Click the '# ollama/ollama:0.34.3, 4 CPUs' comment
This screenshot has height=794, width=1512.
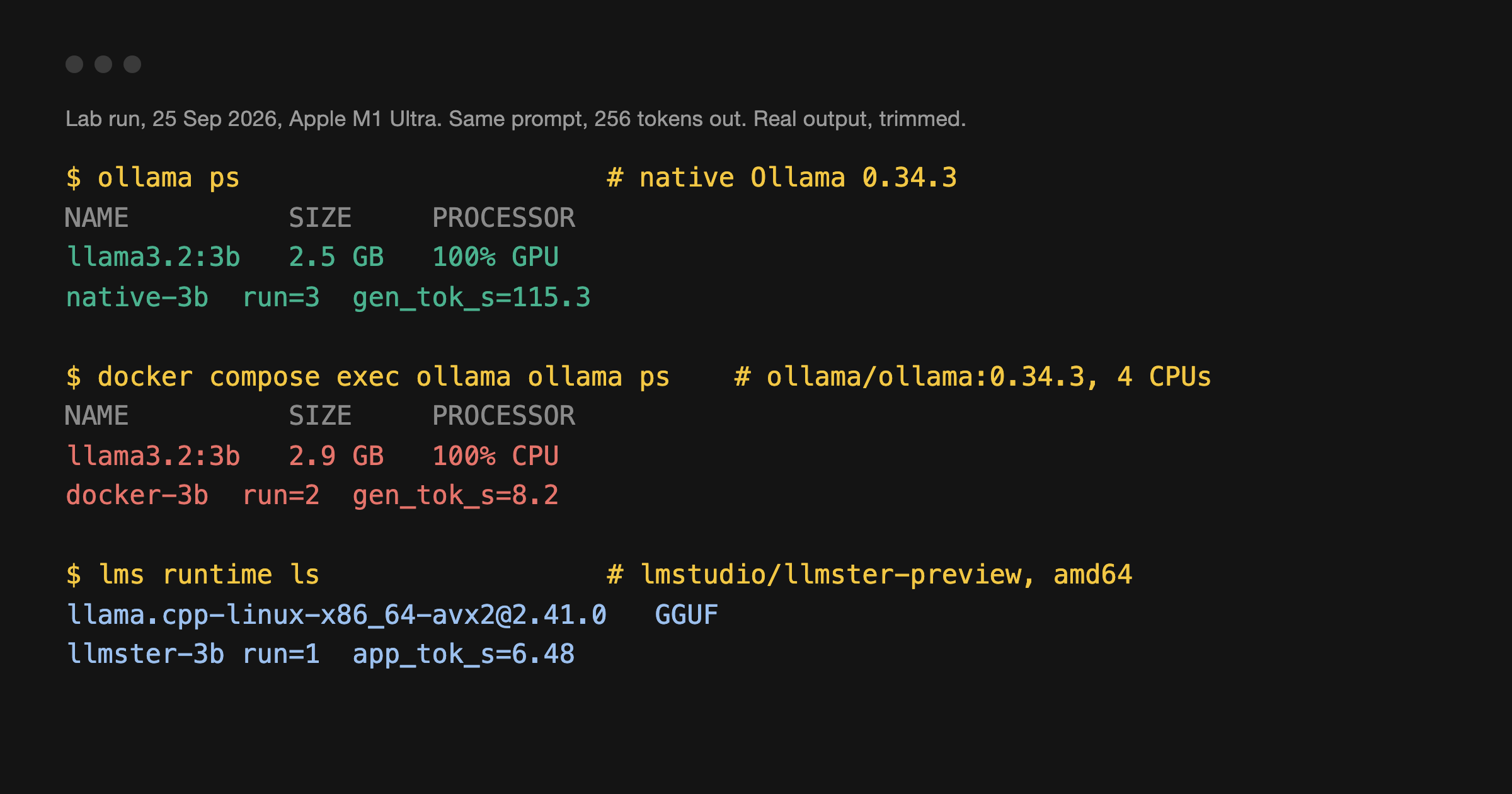(973, 377)
